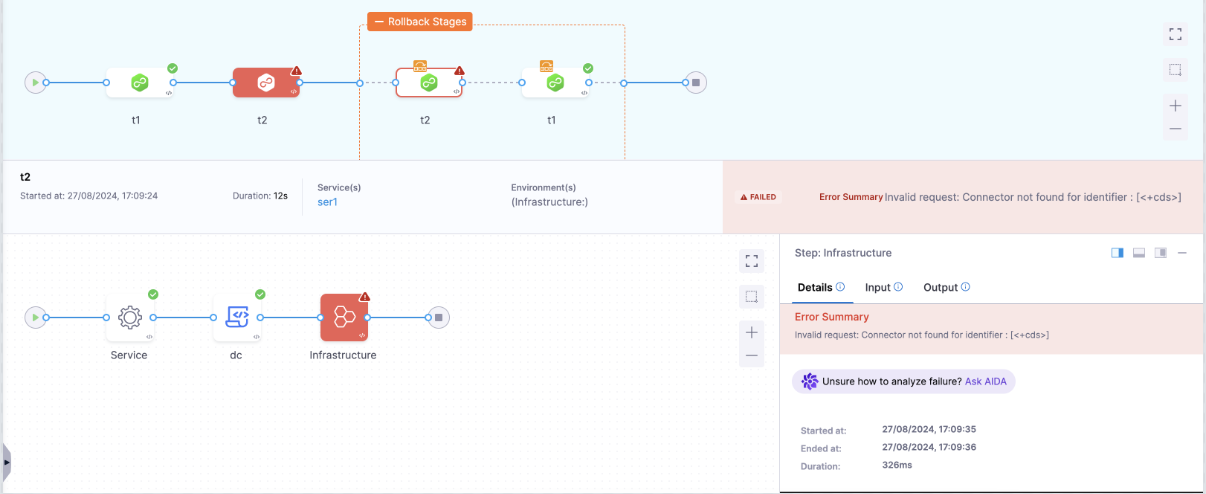Fit the upper stage graph to screen

point(1175,33)
